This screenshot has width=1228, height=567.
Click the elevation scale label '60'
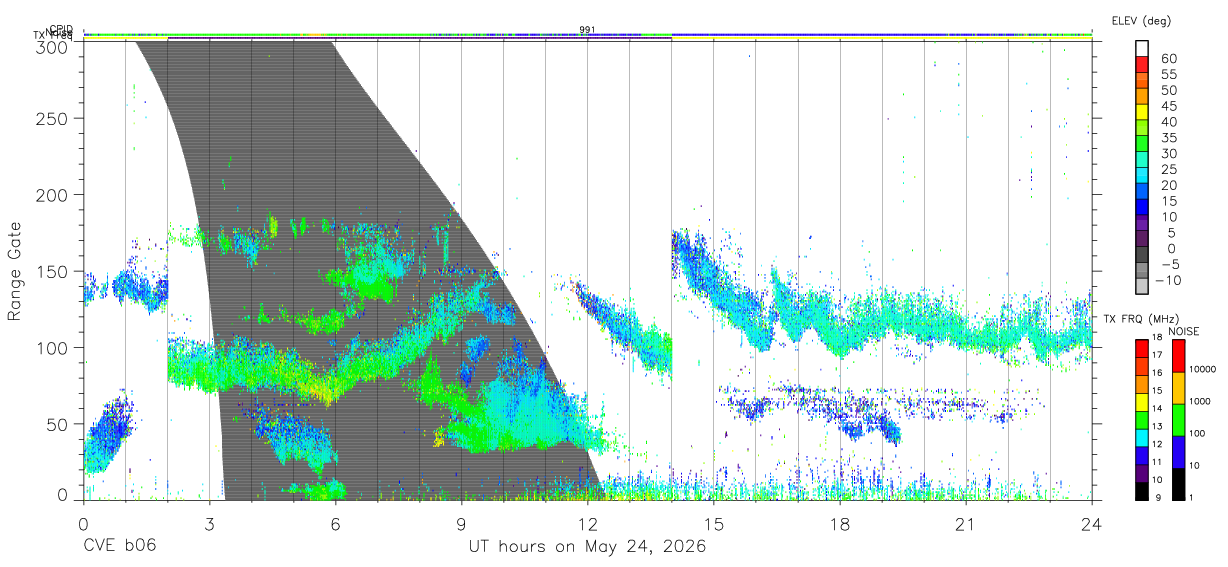[1168, 59]
